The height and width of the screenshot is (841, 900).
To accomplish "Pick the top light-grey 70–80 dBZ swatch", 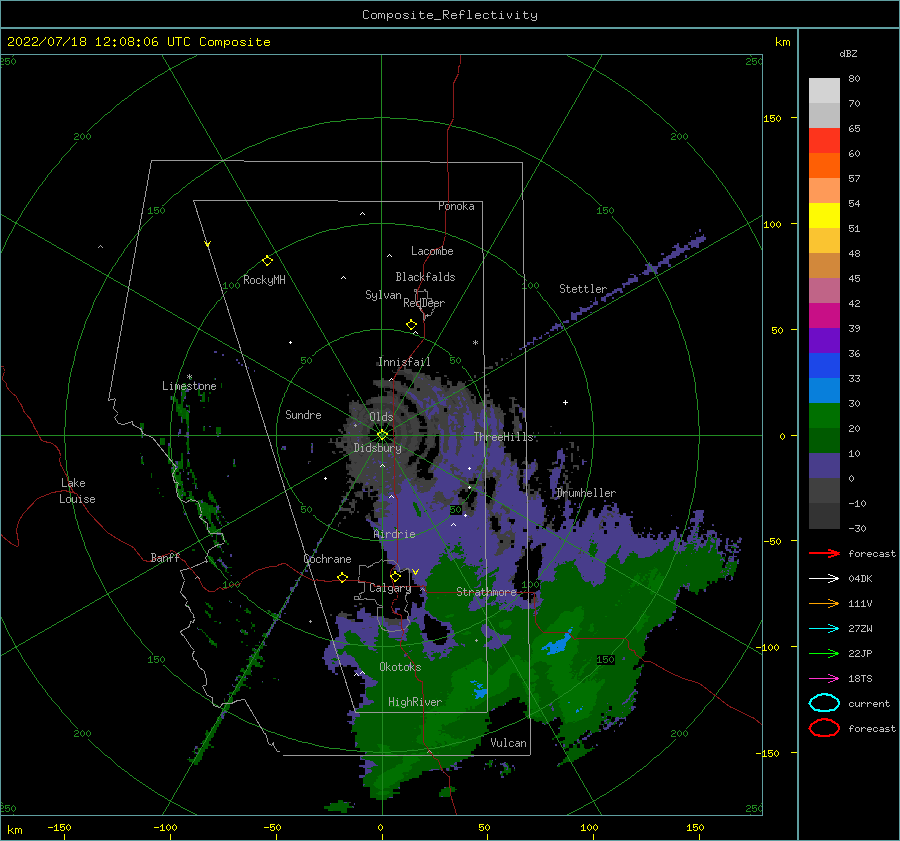I will (824, 91).
